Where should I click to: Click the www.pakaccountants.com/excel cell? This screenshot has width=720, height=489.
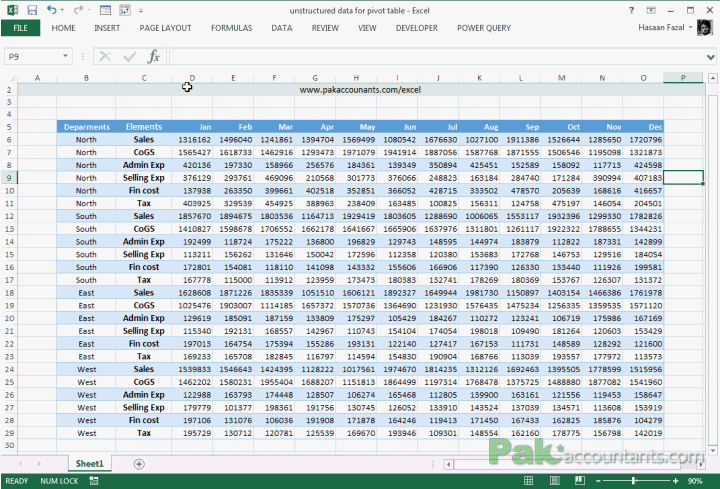pyautogui.click(x=360, y=90)
